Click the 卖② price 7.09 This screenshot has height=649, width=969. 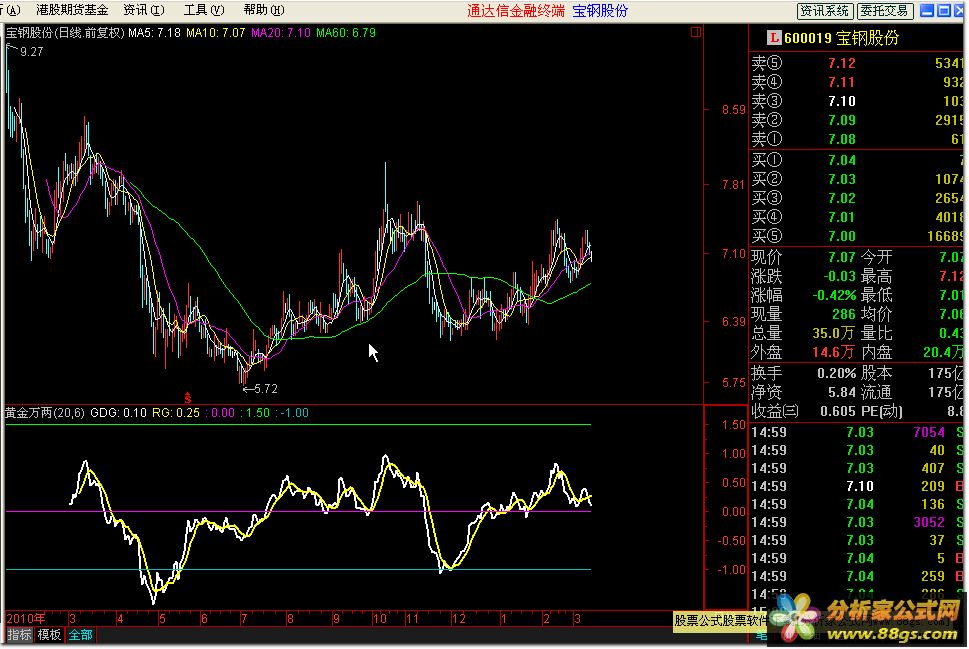coord(842,121)
